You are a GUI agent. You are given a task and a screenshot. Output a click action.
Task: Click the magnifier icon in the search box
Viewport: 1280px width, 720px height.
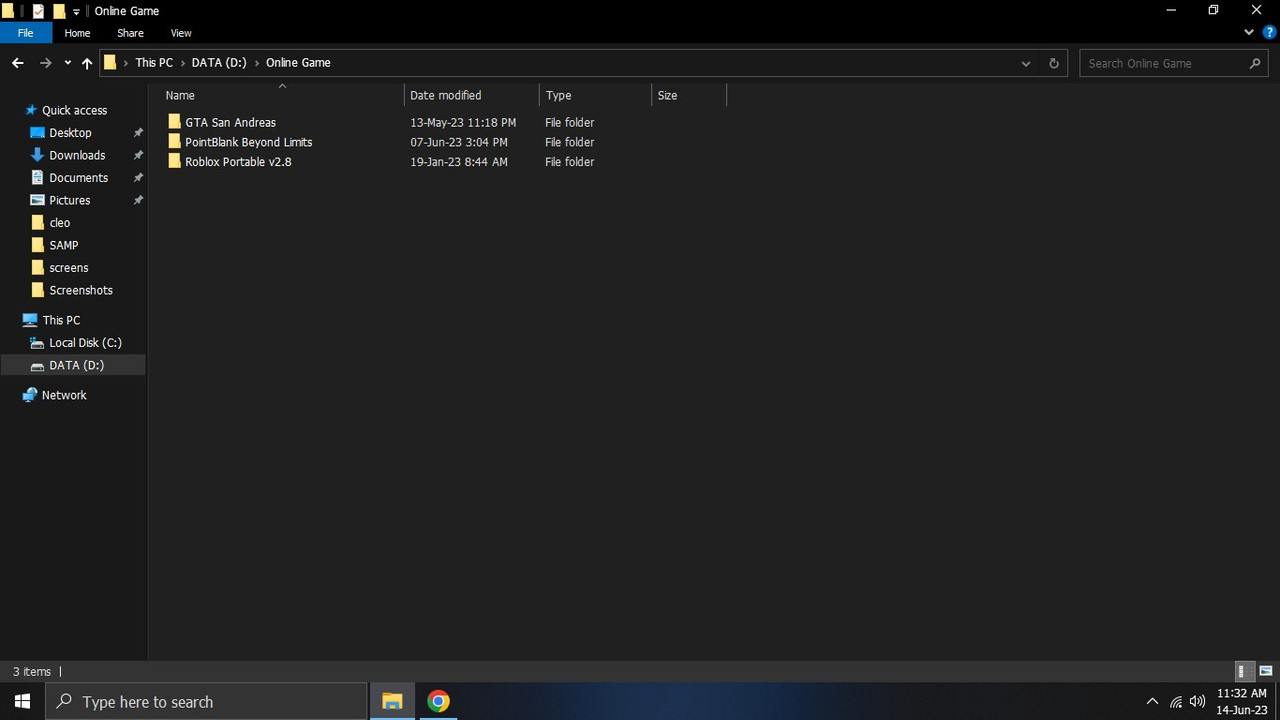pos(1256,63)
